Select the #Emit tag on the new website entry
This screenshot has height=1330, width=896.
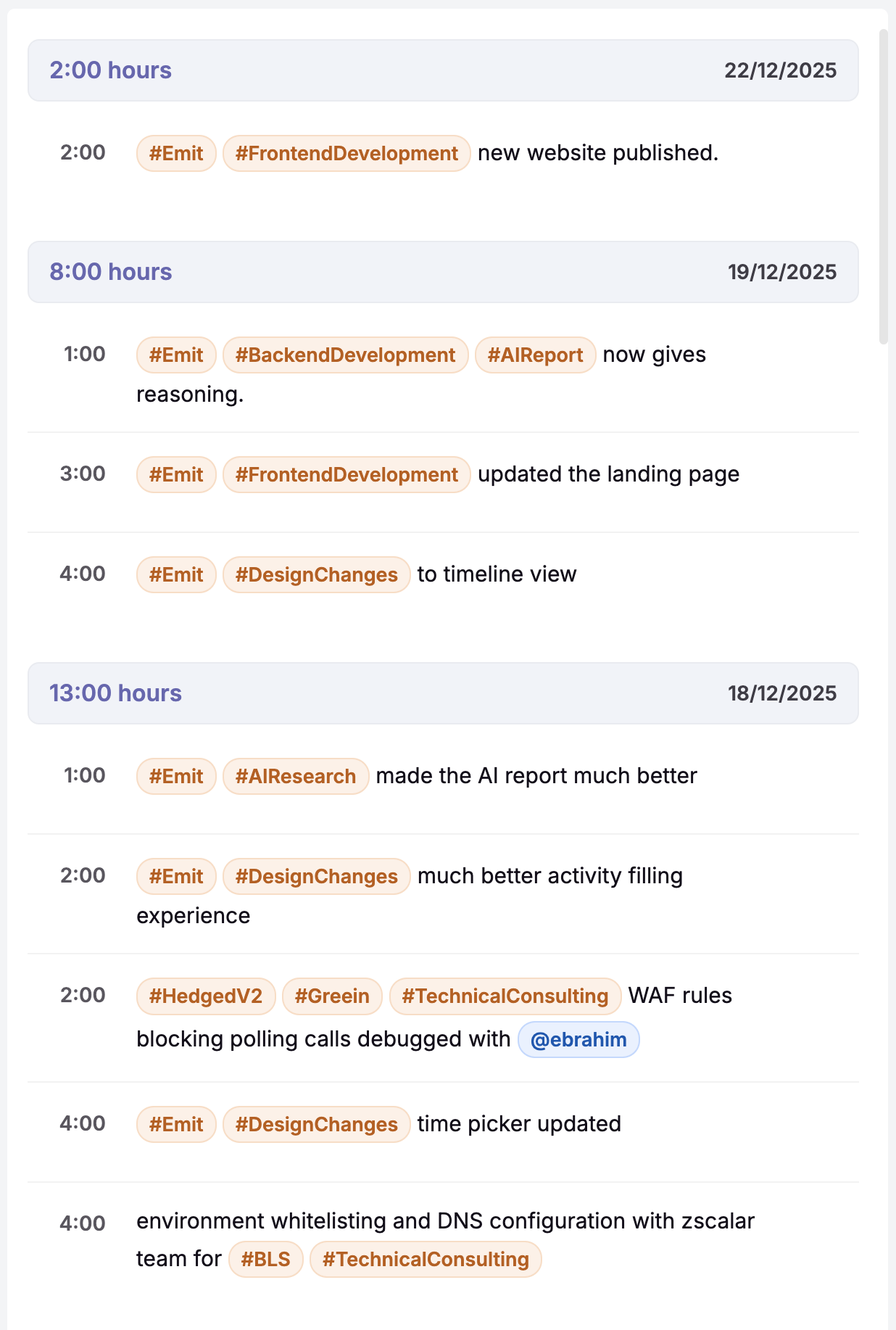tap(175, 153)
